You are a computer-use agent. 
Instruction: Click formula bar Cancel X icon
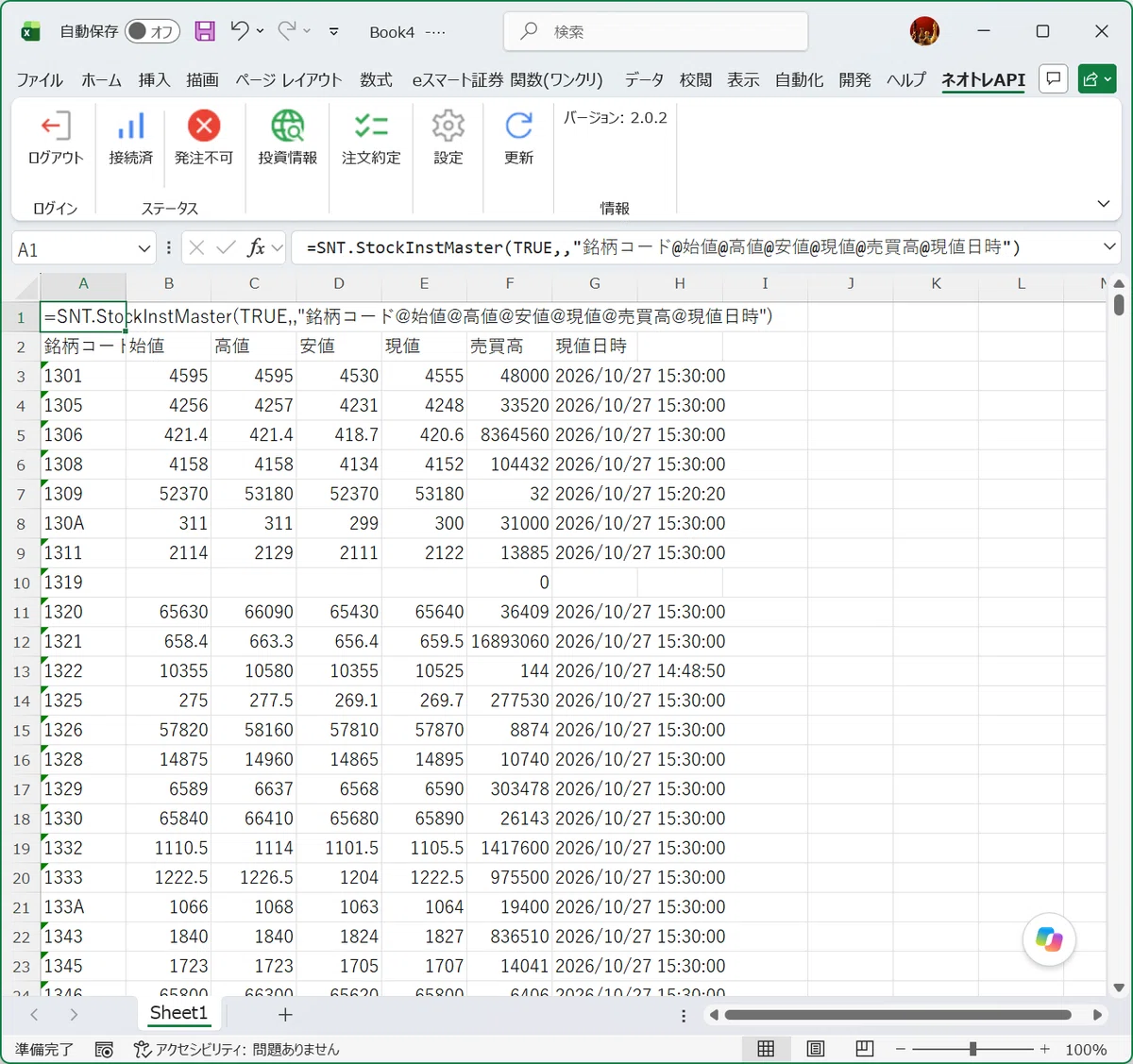196,247
